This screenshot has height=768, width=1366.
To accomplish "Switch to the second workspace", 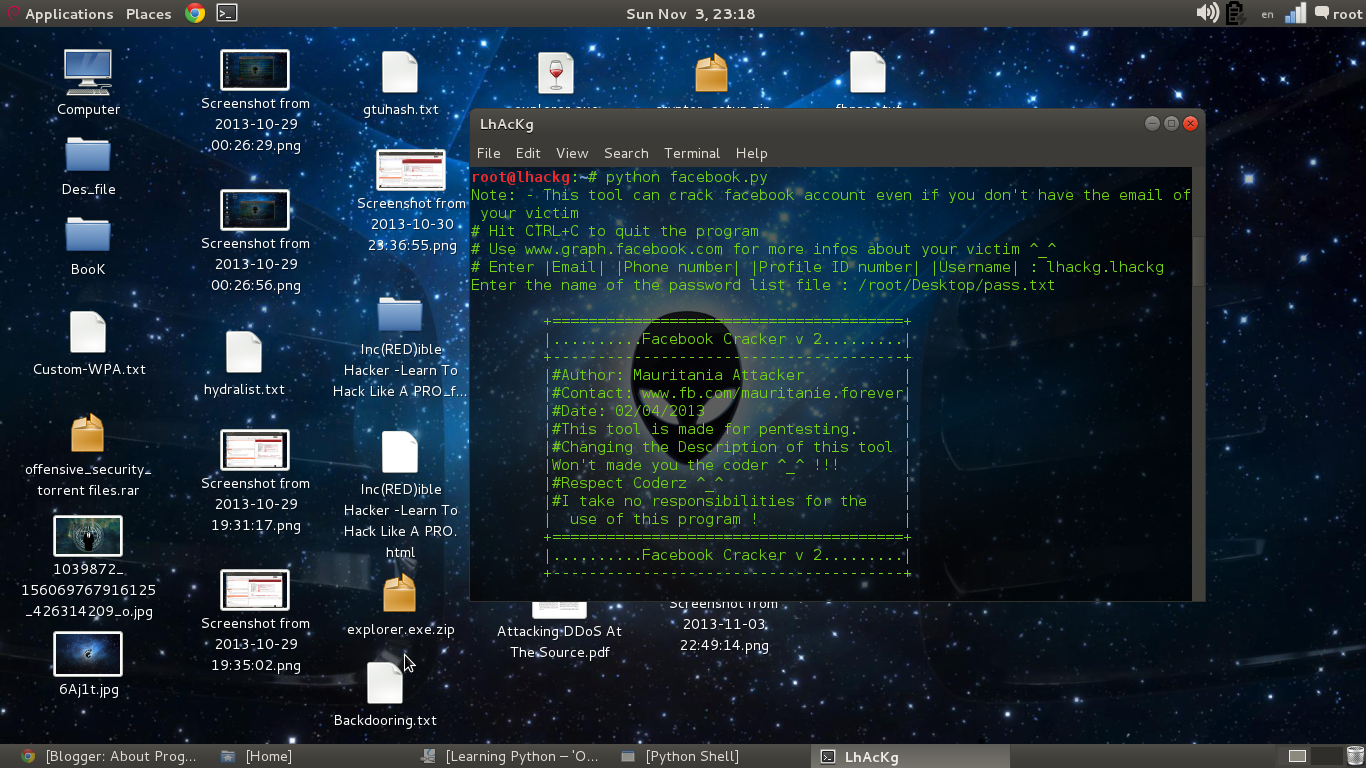I will [1327, 756].
